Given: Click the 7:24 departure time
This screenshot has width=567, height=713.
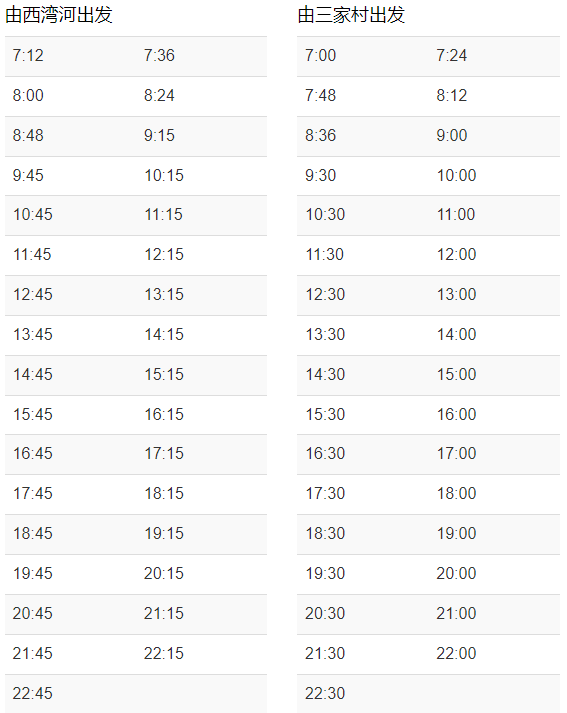Looking at the screenshot, I should click(452, 55).
